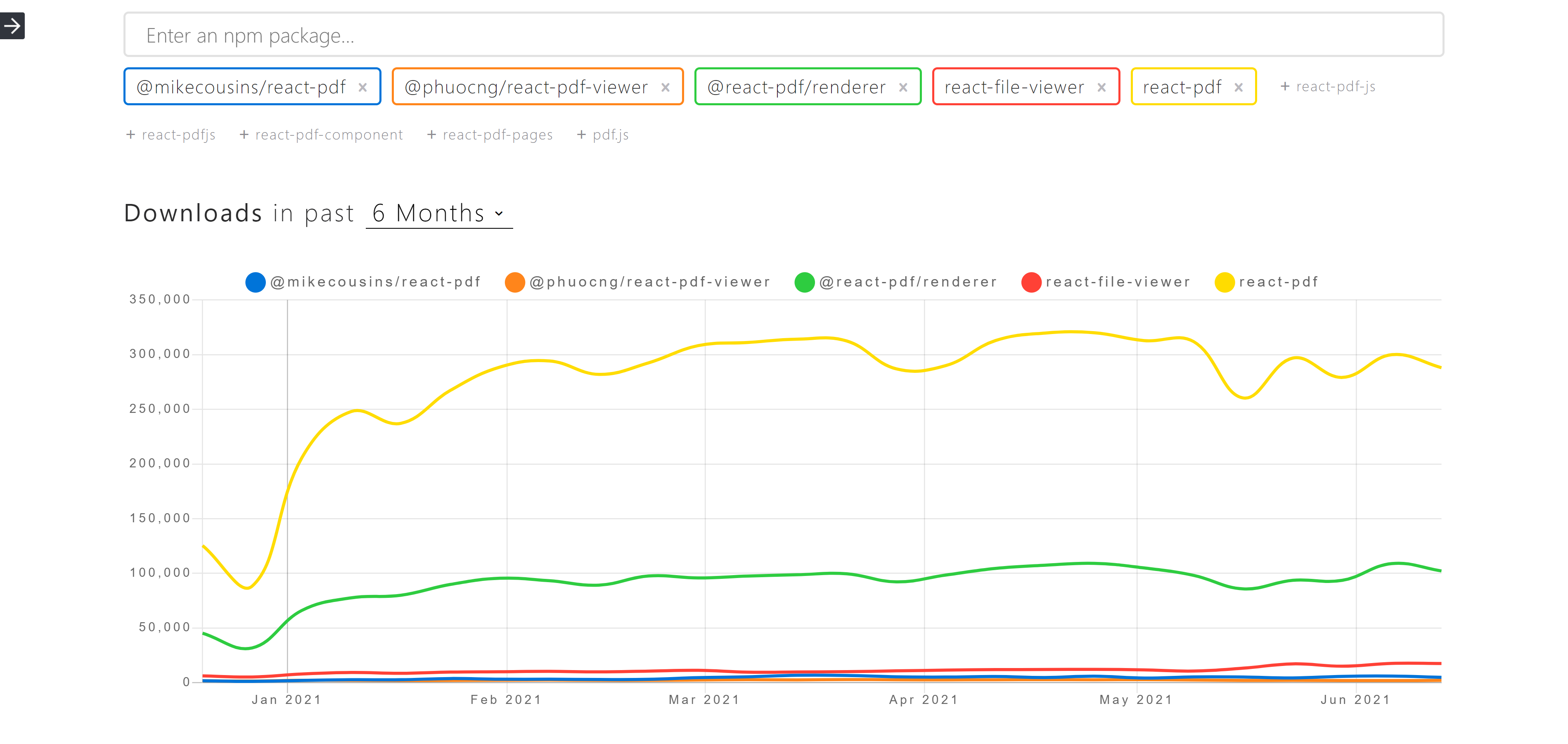
Task: Click the 200,000 y-axis value
Action: click(160, 463)
